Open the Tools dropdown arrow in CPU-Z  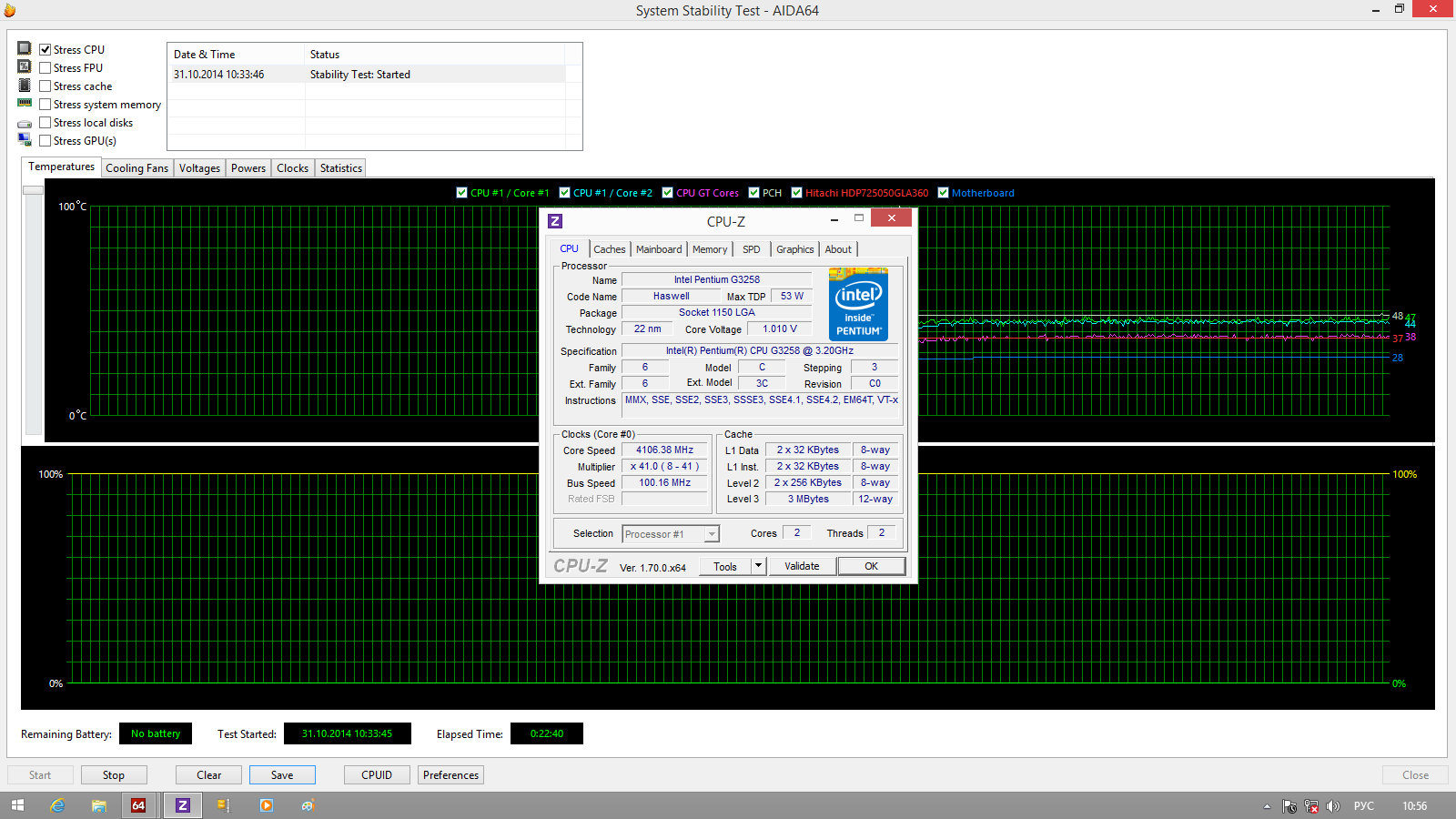pos(758,566)
